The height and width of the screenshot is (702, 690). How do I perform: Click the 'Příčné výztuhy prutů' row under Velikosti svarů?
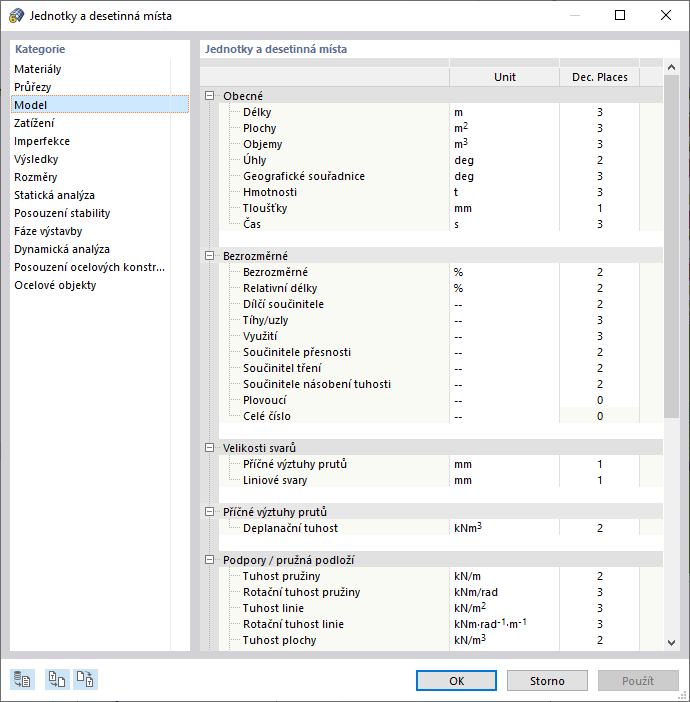pyautogui.click(x=441, y=464)
